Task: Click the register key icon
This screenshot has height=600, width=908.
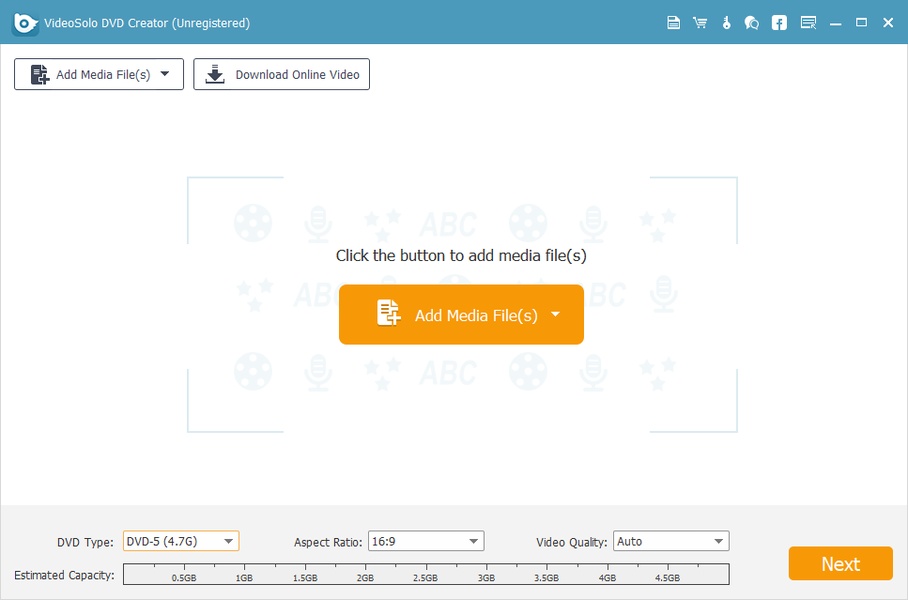Action: [726, 23]
